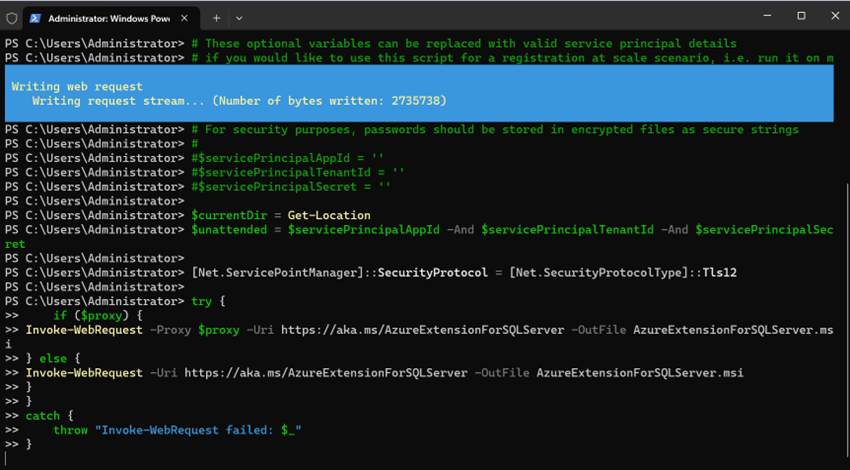Close the Windows PowerShell tab

(x=189, y=17)
